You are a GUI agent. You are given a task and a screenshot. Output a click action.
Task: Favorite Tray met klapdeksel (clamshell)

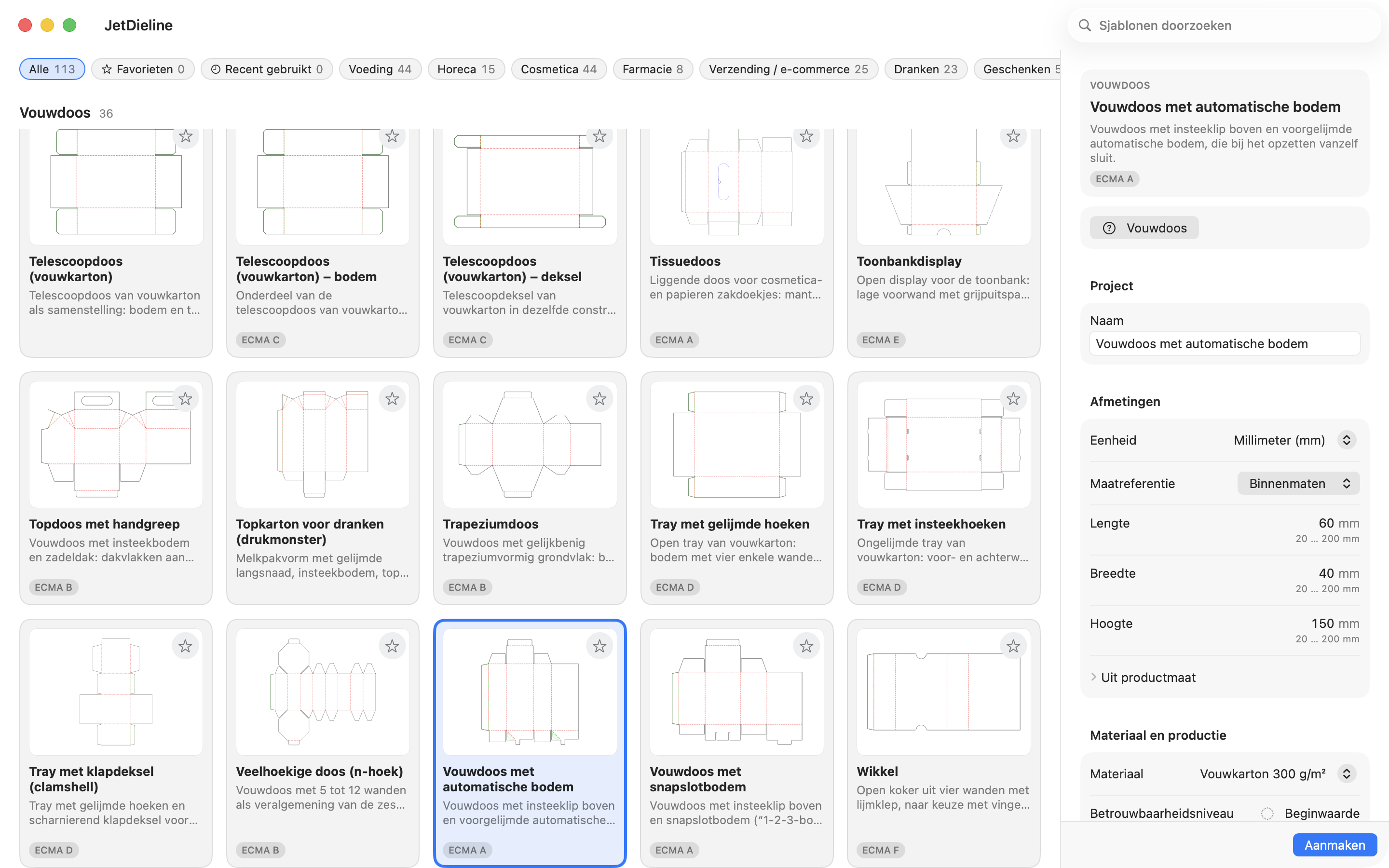pos(185,646)
